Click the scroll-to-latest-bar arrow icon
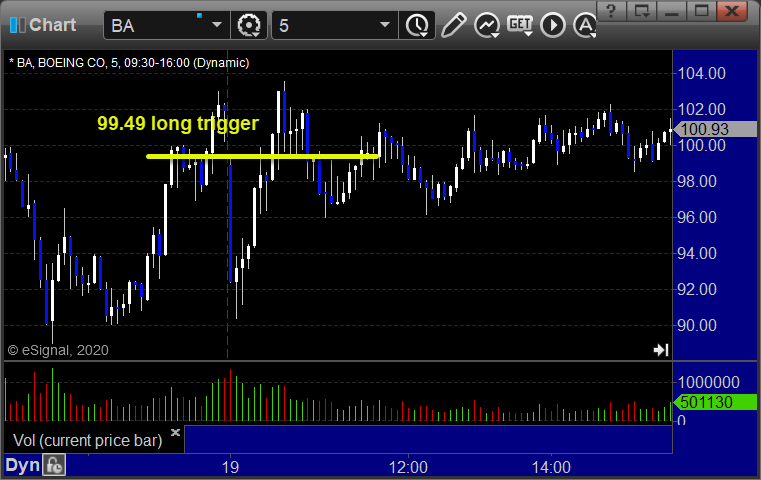Image resolution: width=761 pixels, height=480 pixels. tap(661, 350)
